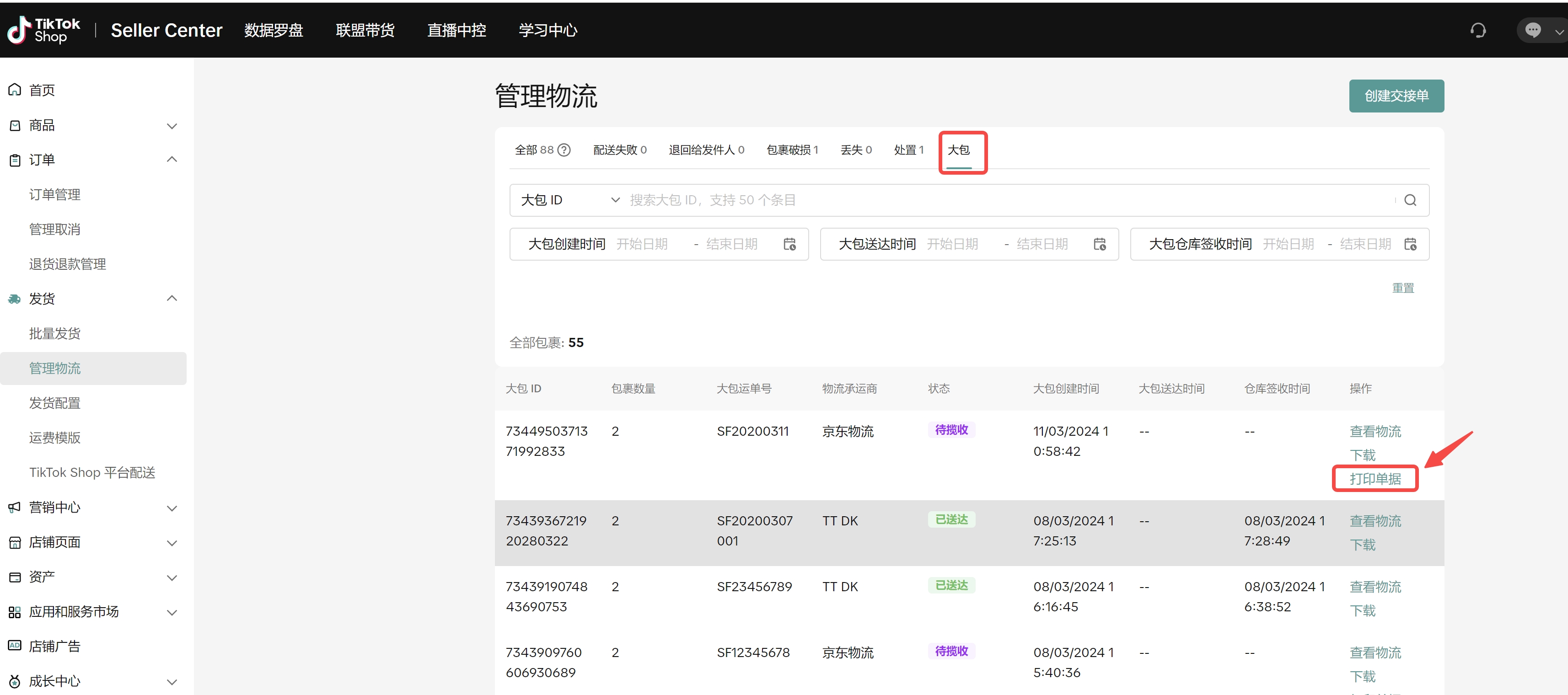Click 重置 to reset filters

click(1402, 288)
